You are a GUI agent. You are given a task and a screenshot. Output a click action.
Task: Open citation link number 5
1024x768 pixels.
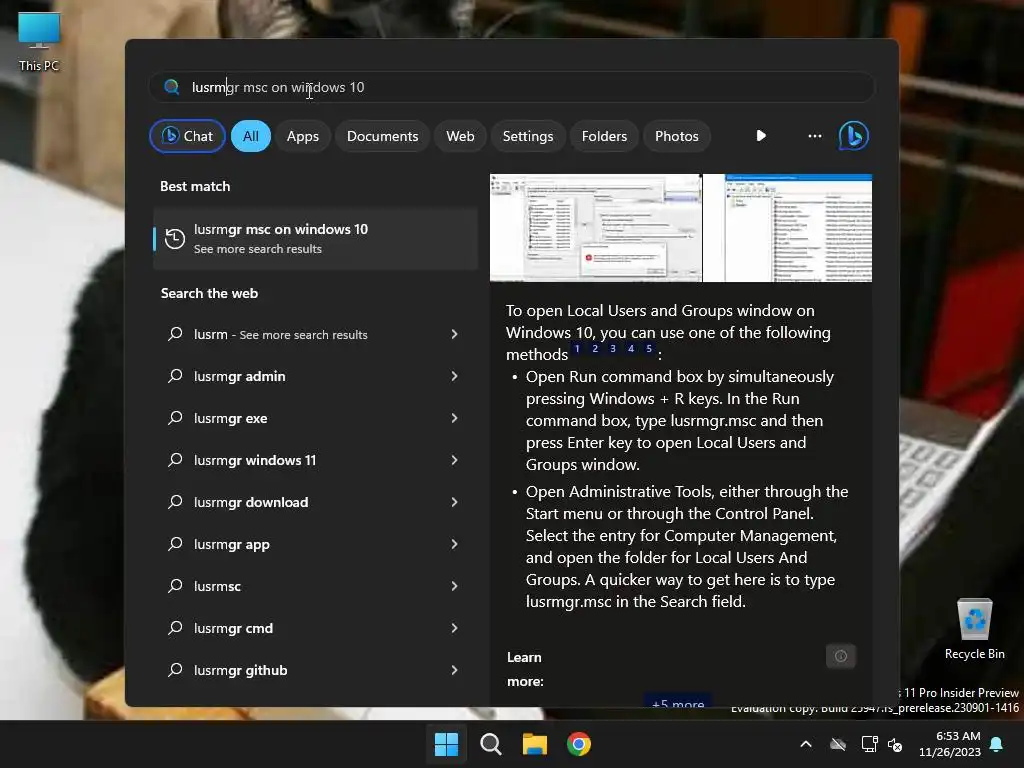[648, 349]
